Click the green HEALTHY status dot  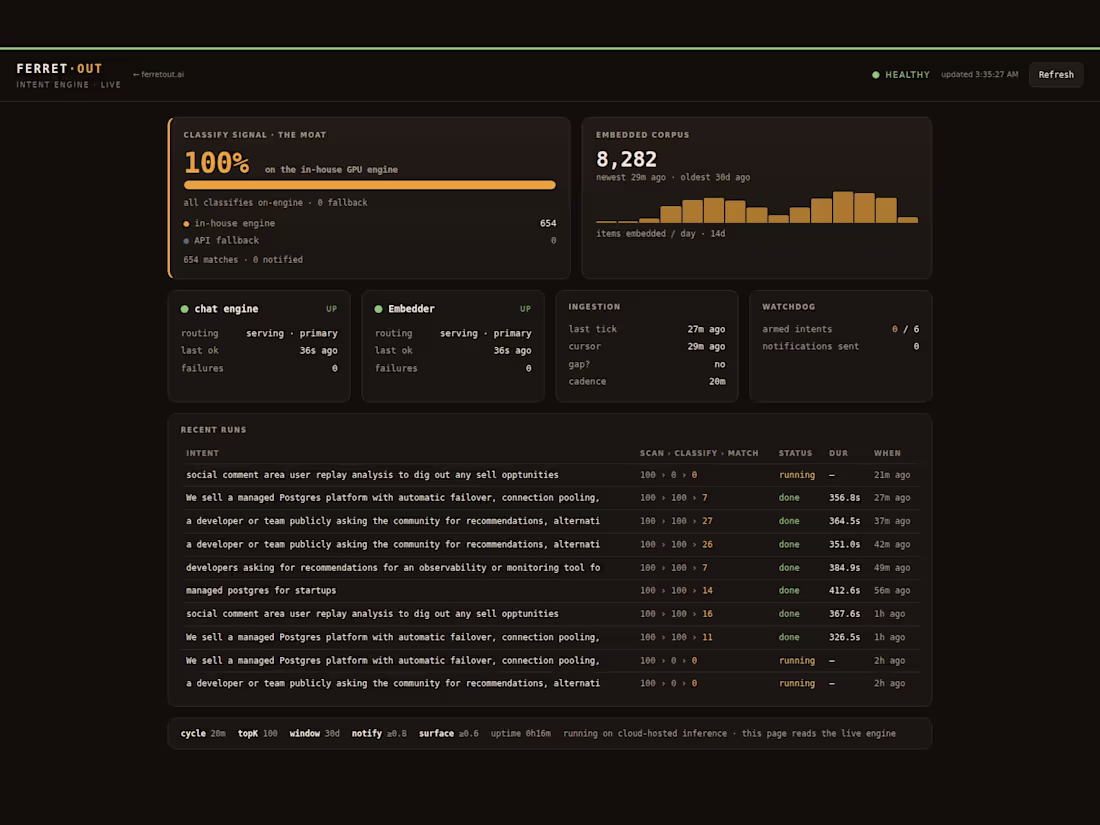[876, 74]
